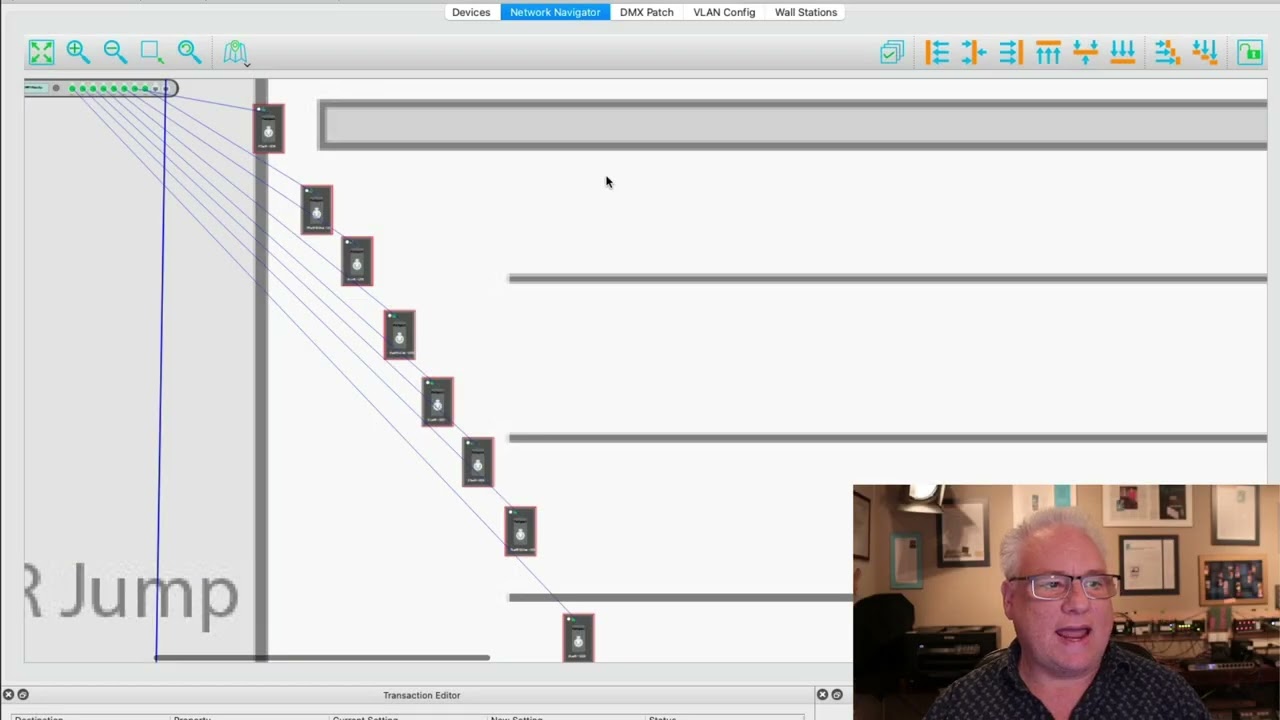Image resolution: width=1280 pixels, height=720 pixels.
Task: Click the zoom out magnifier
Action: (115, 52)
